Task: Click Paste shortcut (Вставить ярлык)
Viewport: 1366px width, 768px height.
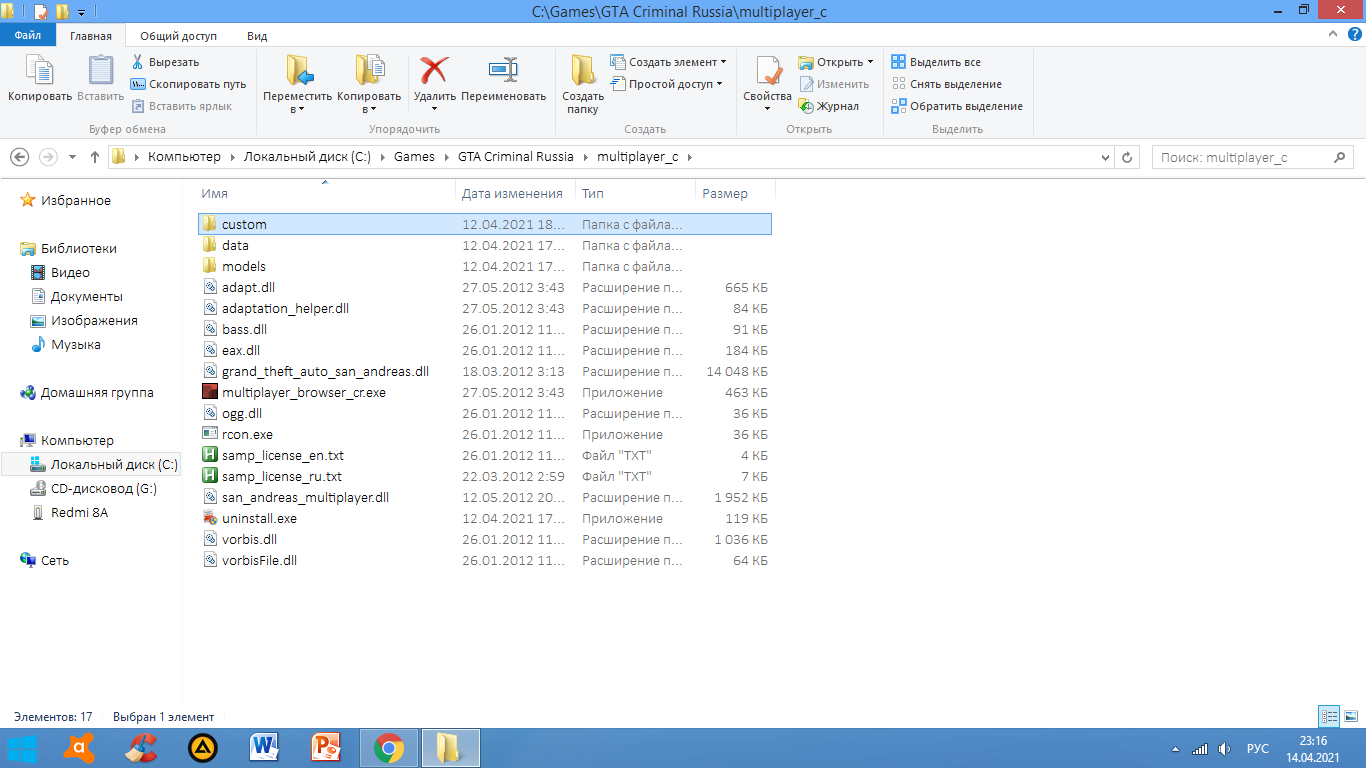Action: (x=182, y=106)
